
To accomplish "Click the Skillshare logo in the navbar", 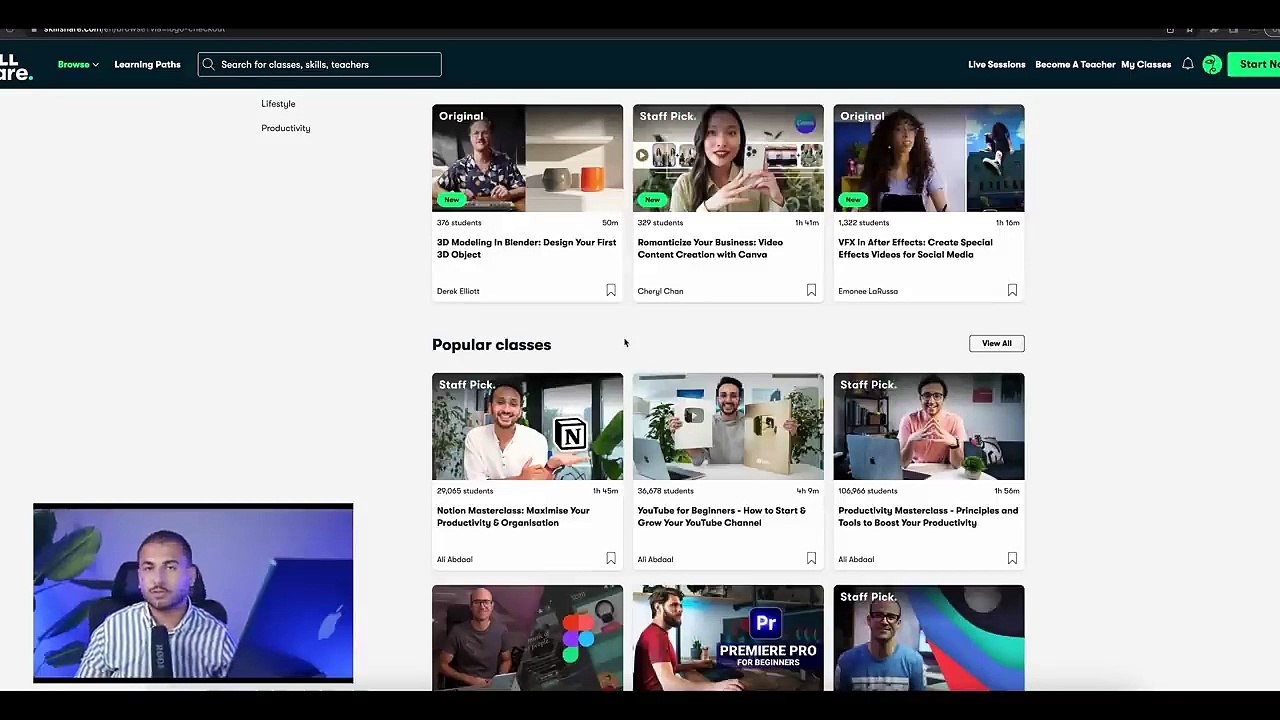I will click(x=16, y=66).
